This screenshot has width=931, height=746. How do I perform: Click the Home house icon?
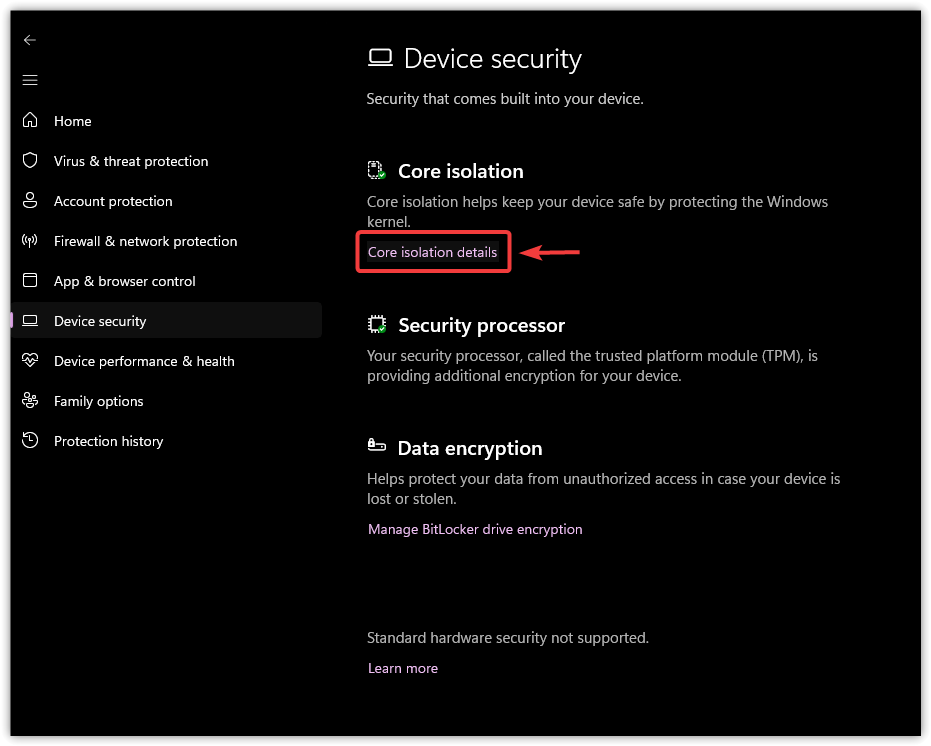click(30, 121)
